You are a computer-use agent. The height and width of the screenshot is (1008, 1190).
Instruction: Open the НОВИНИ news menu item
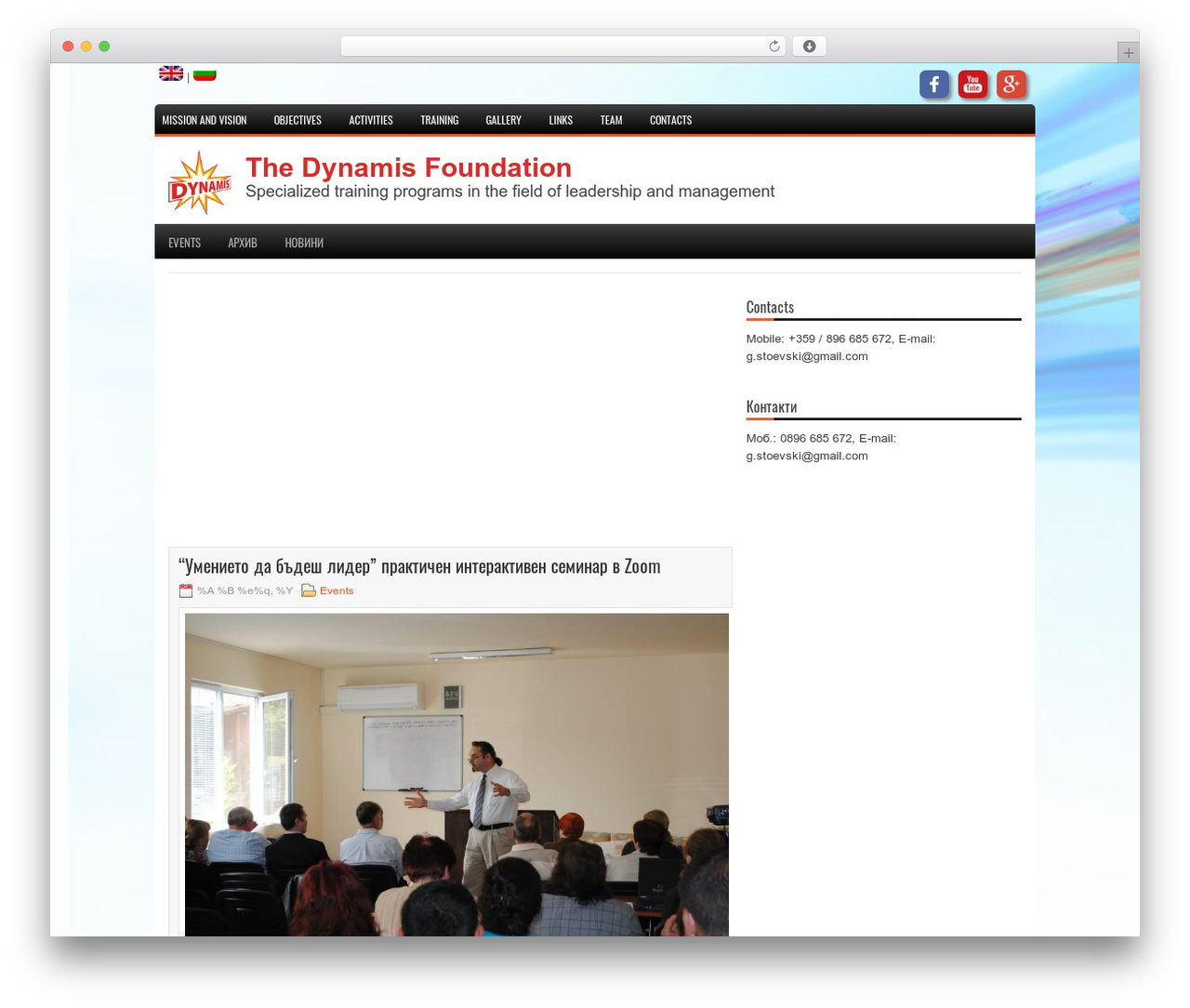(304, 243)
